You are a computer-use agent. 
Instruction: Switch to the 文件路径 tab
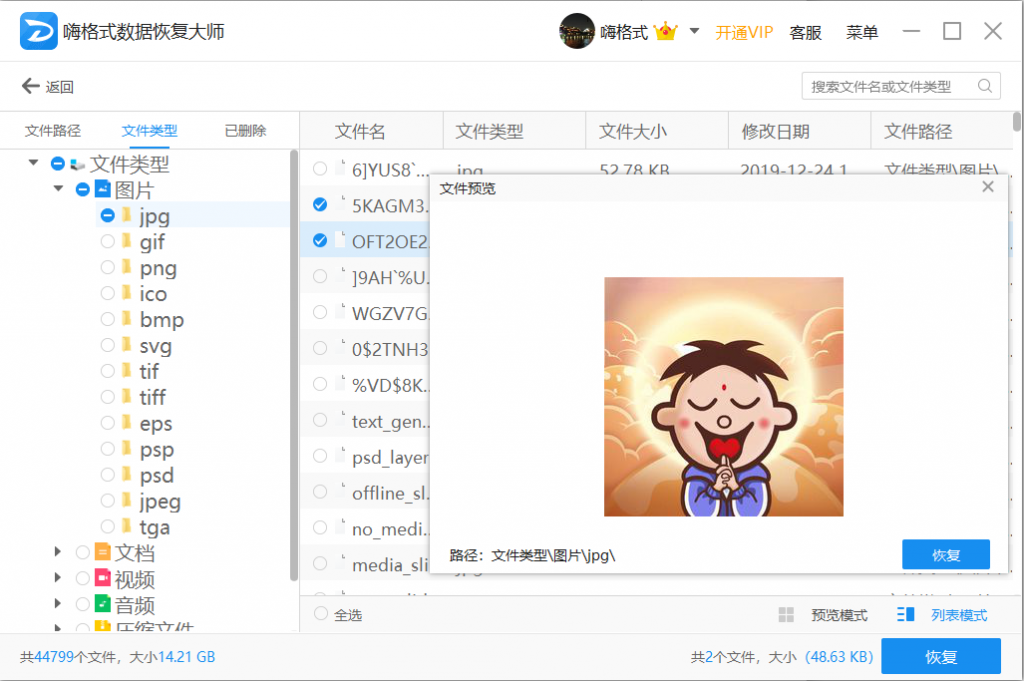click(x=53, y=131)
